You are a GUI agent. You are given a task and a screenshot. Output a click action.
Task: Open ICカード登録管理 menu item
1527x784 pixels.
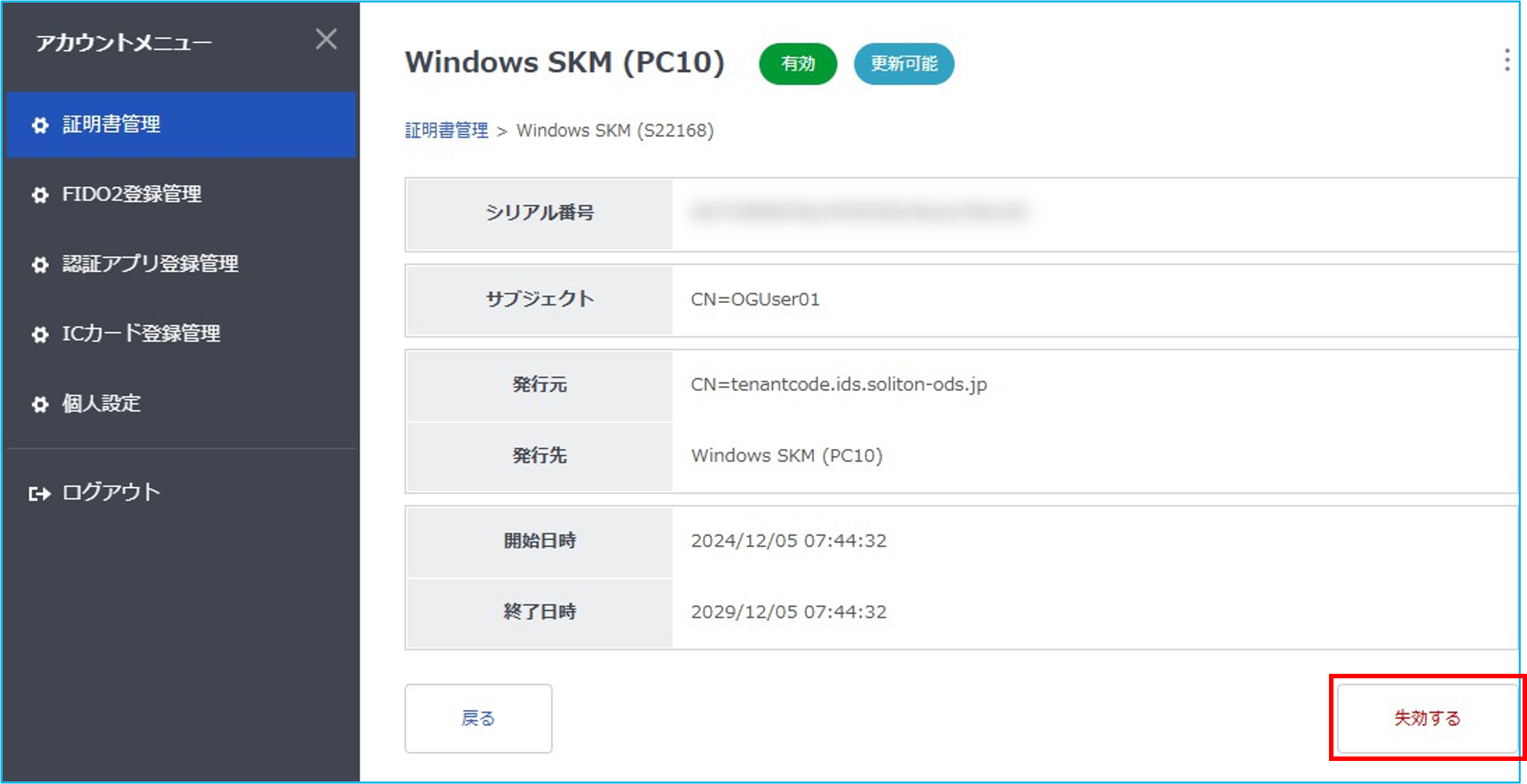point(181,334)
